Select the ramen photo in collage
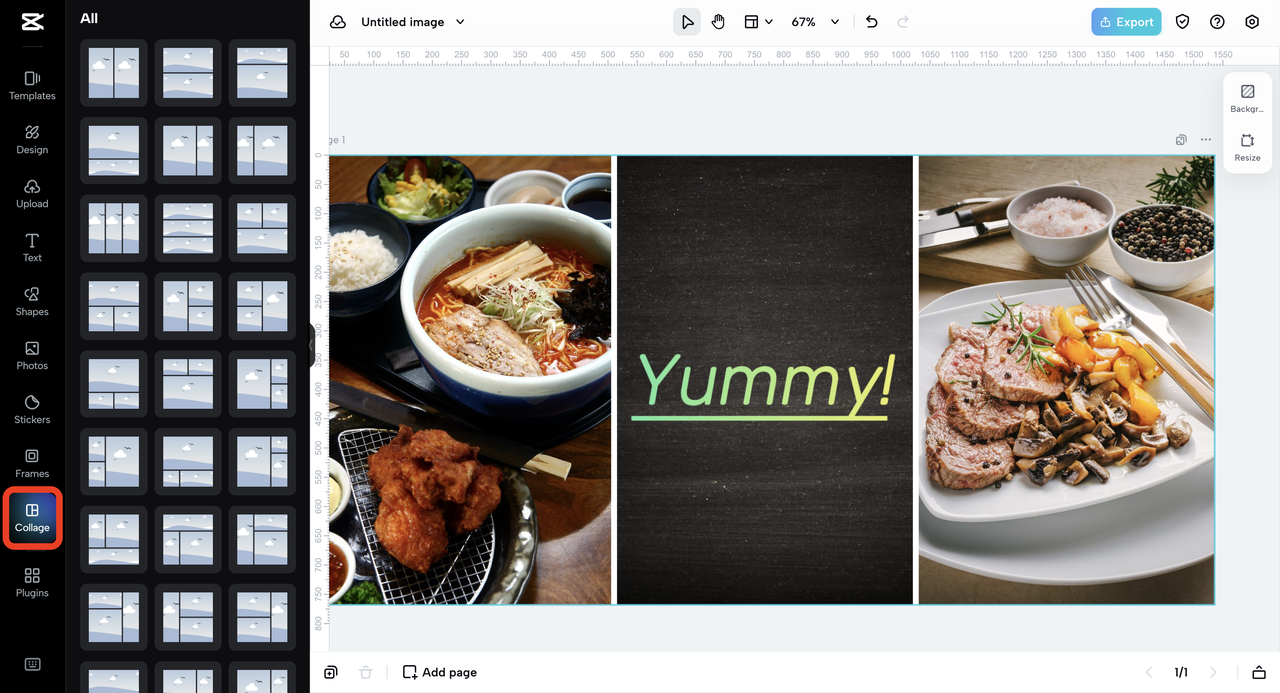This screenshot has width=1280, height=693. (x=470, y=380)
